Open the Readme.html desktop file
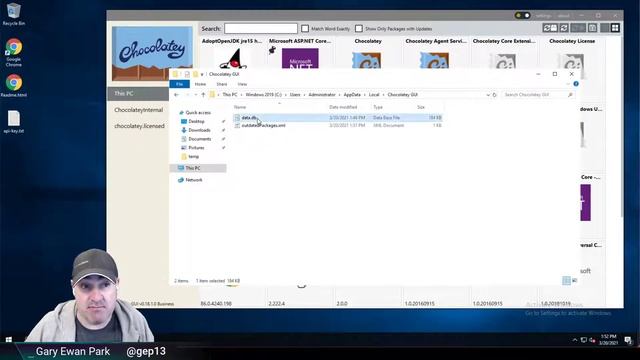The image size is (640, 360). tap(13, 86)
